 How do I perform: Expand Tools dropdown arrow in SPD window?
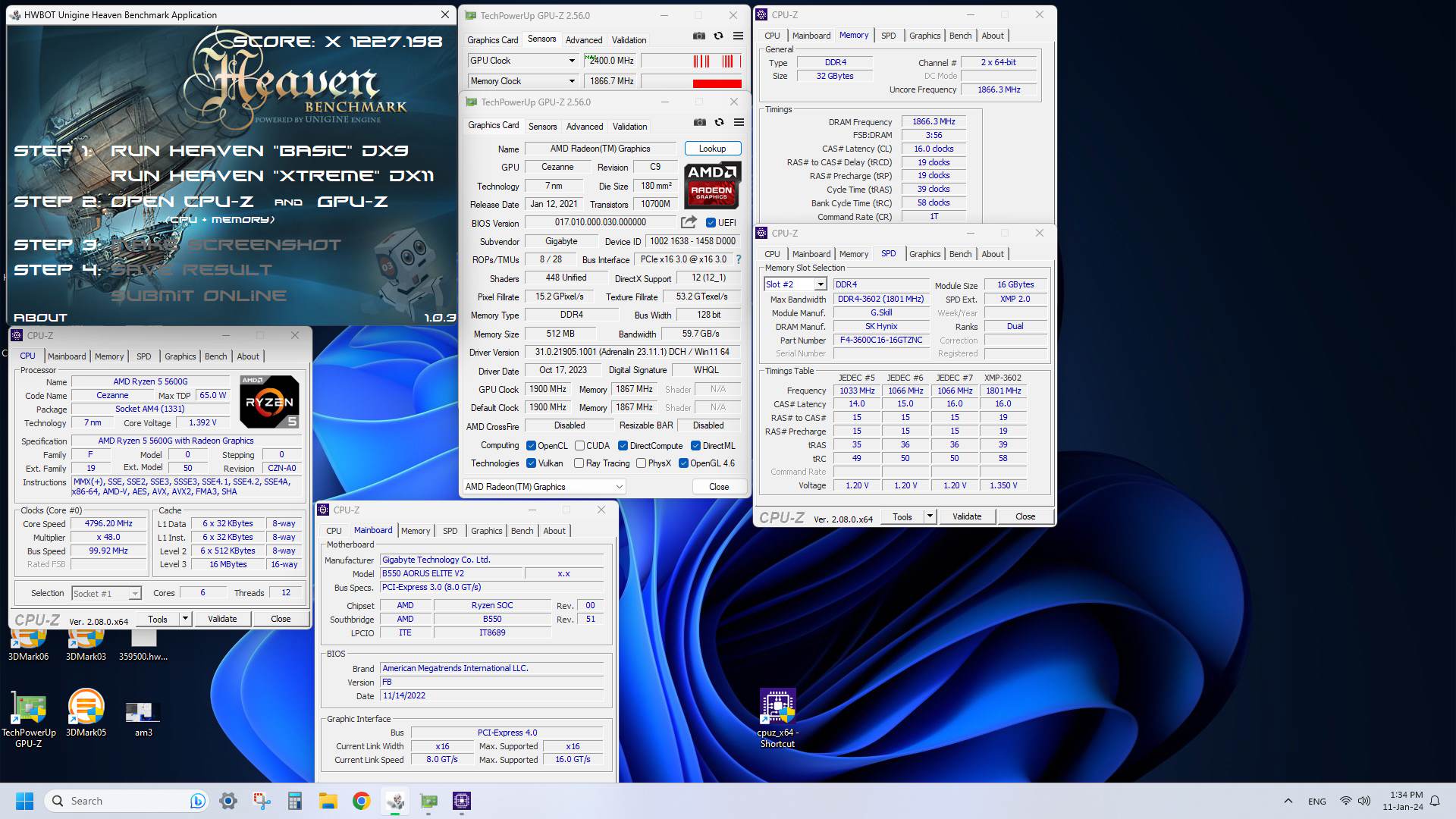[x=929, y=516]
